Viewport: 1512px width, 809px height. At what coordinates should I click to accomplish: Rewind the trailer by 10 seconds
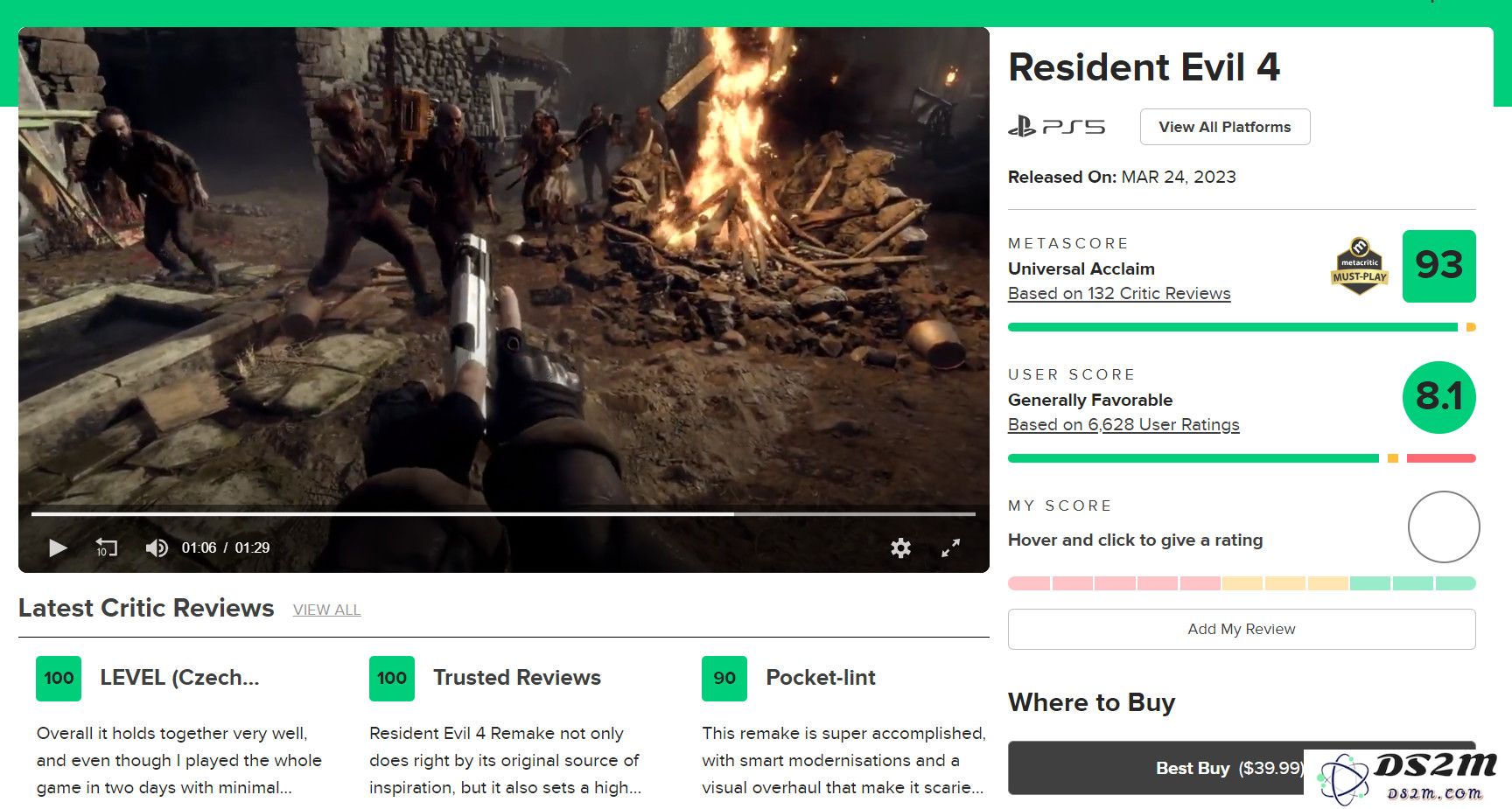click(106, 548)
